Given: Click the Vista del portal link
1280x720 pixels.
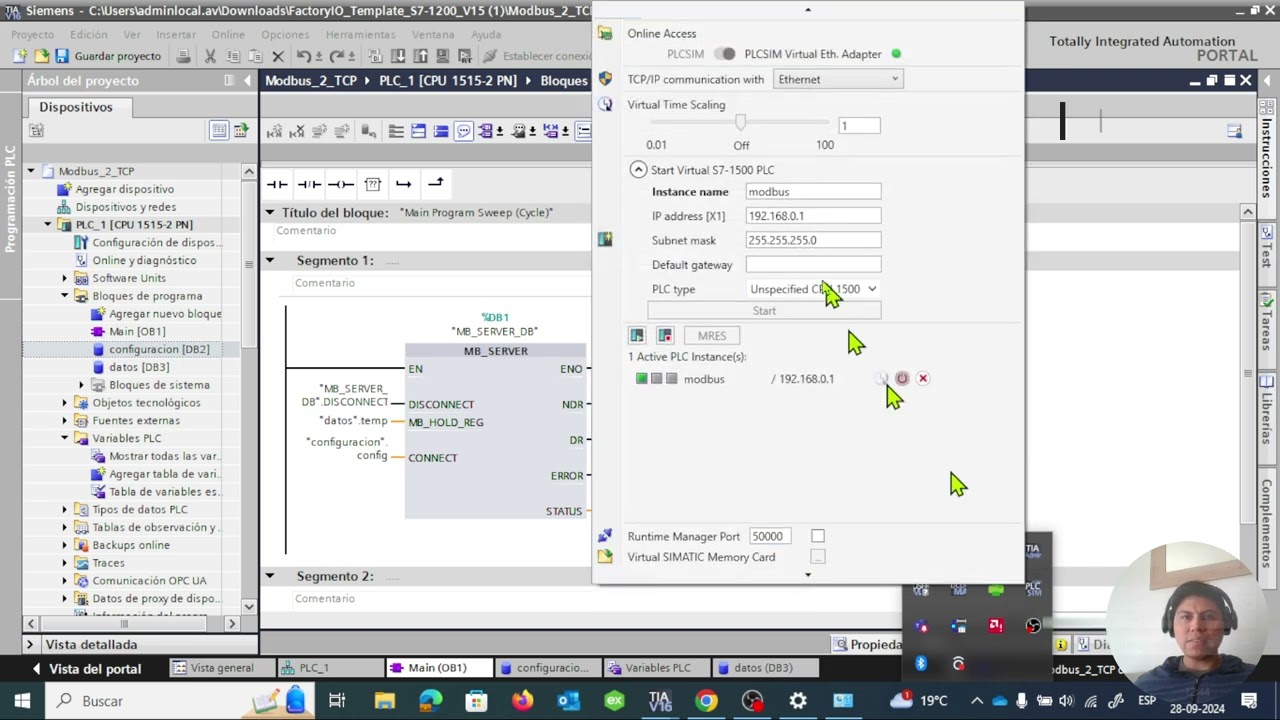Looking at the screenshot, I should 95,669.
